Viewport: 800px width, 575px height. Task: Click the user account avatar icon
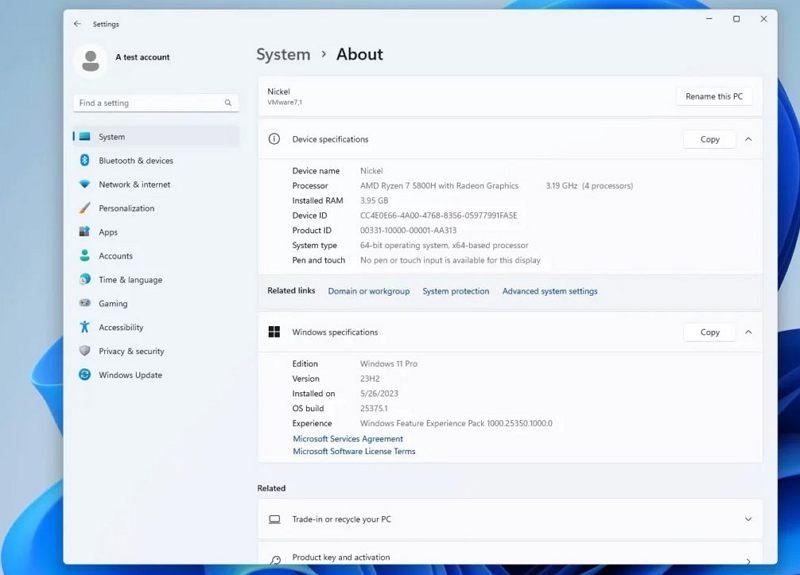[91, 61]
